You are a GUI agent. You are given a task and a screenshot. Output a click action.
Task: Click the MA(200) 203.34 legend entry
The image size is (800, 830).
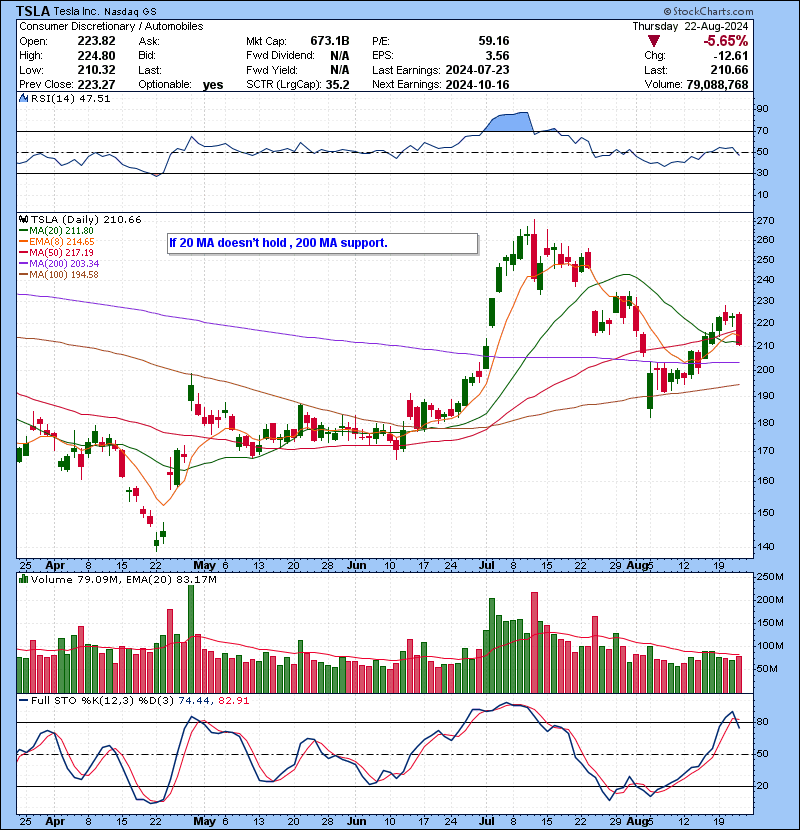(59, 263)
